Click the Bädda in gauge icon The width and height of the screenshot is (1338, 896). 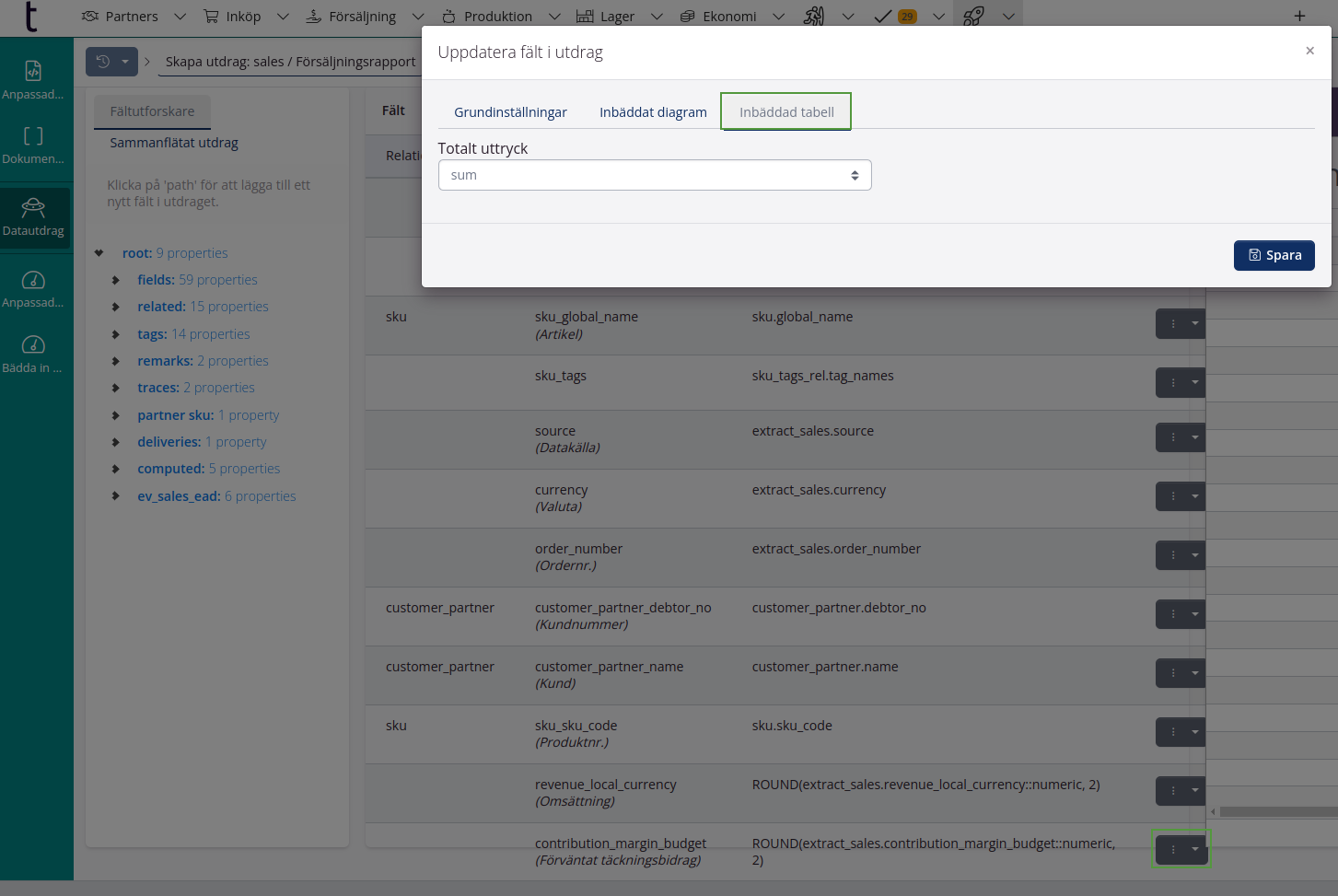33,345
